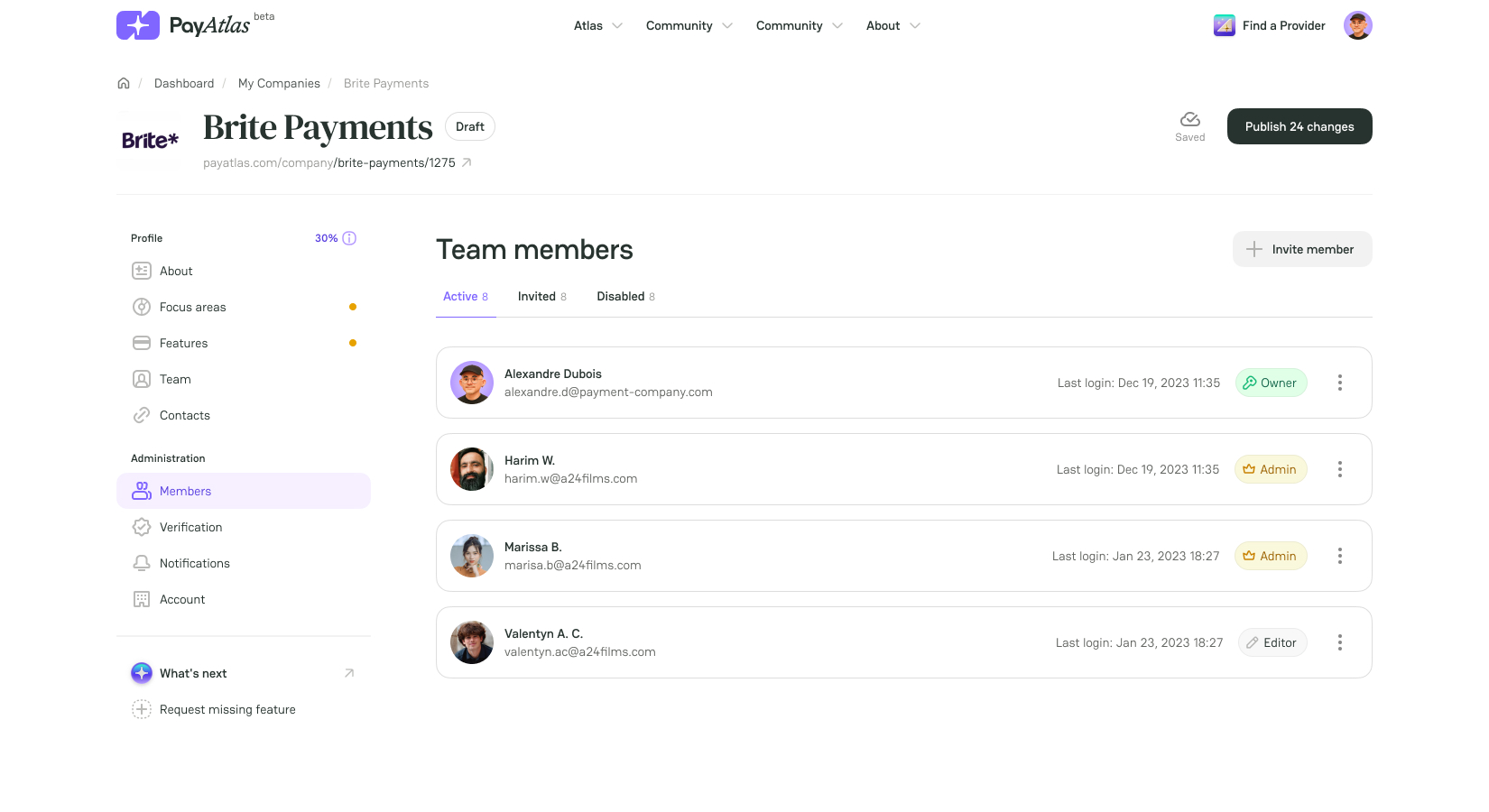Click Marissa B.'s Admin role badge
The image size is (1489, 812).
click(1271, 556)
